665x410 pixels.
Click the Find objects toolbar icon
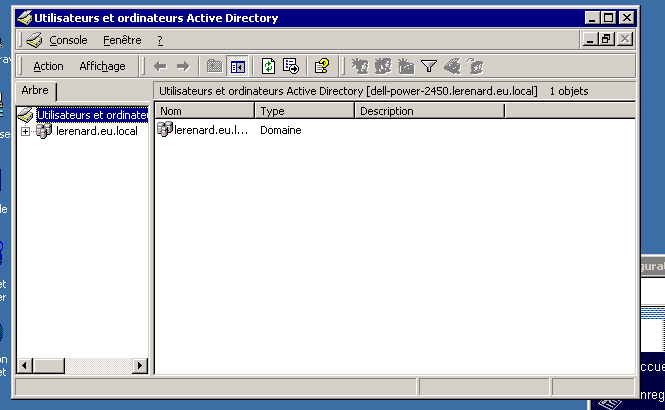coord(452,66)
